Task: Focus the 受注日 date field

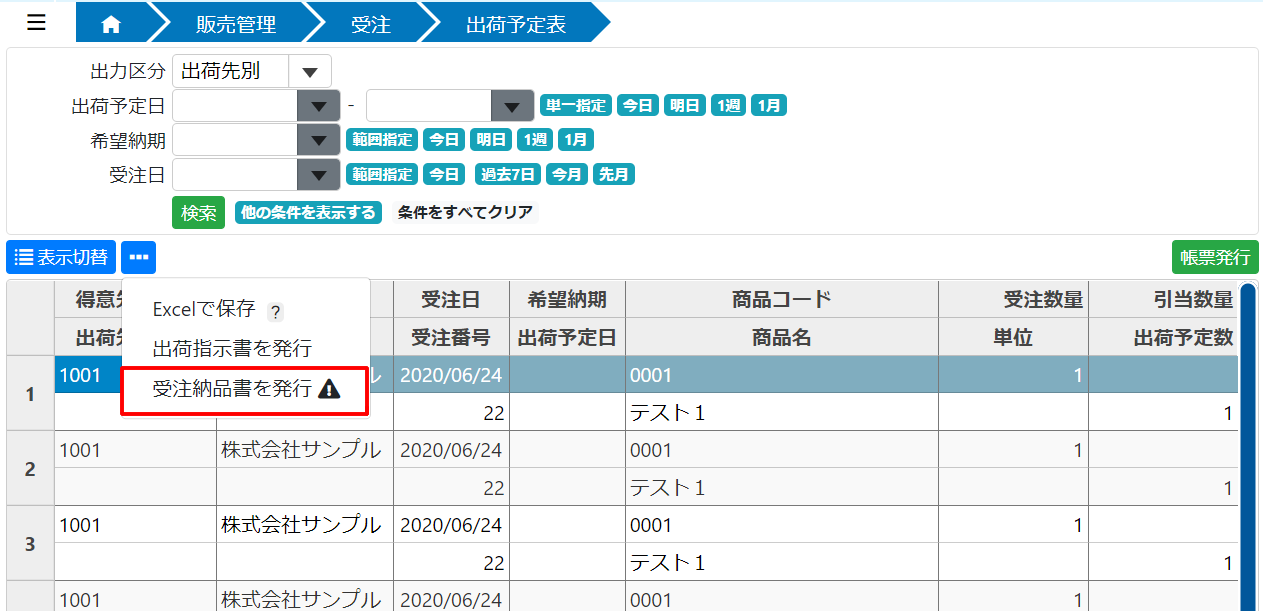Action: click(235, 175)
